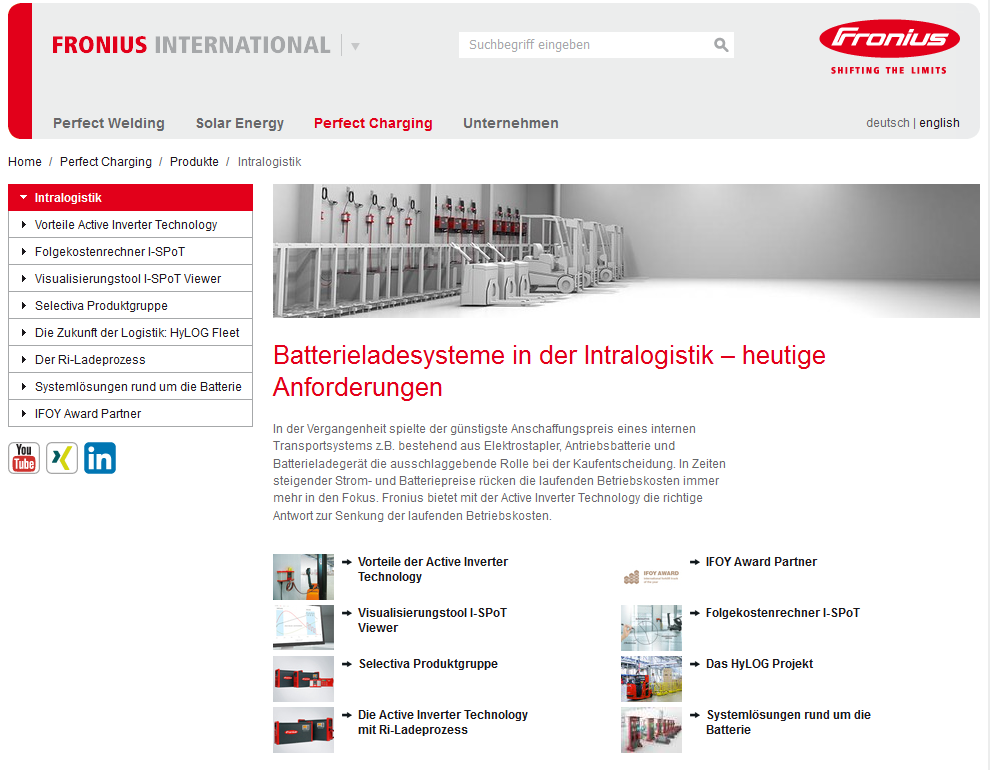Viewport: 990px width, 770px height.
Task: Go to Produkte breadcrumb
Action: coord(194,162)
